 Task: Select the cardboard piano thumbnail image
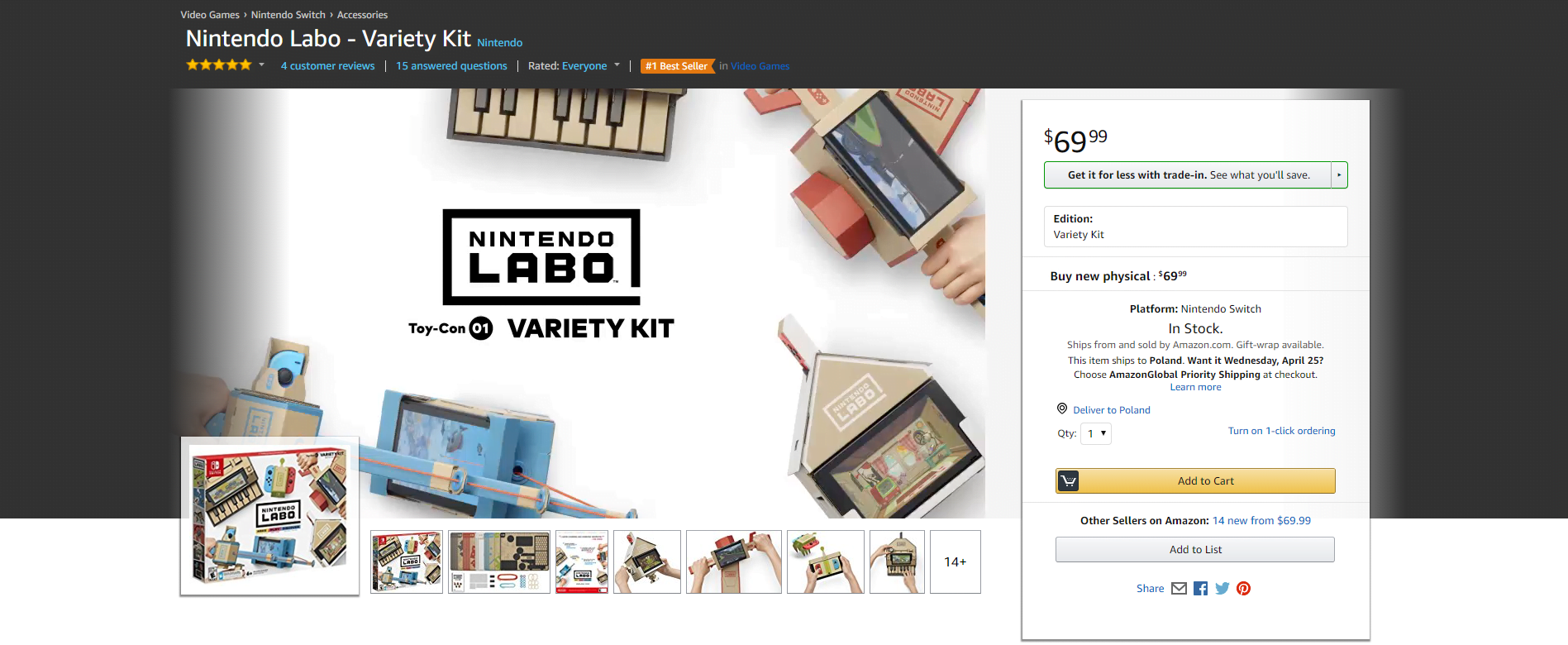tap(897, 562)
